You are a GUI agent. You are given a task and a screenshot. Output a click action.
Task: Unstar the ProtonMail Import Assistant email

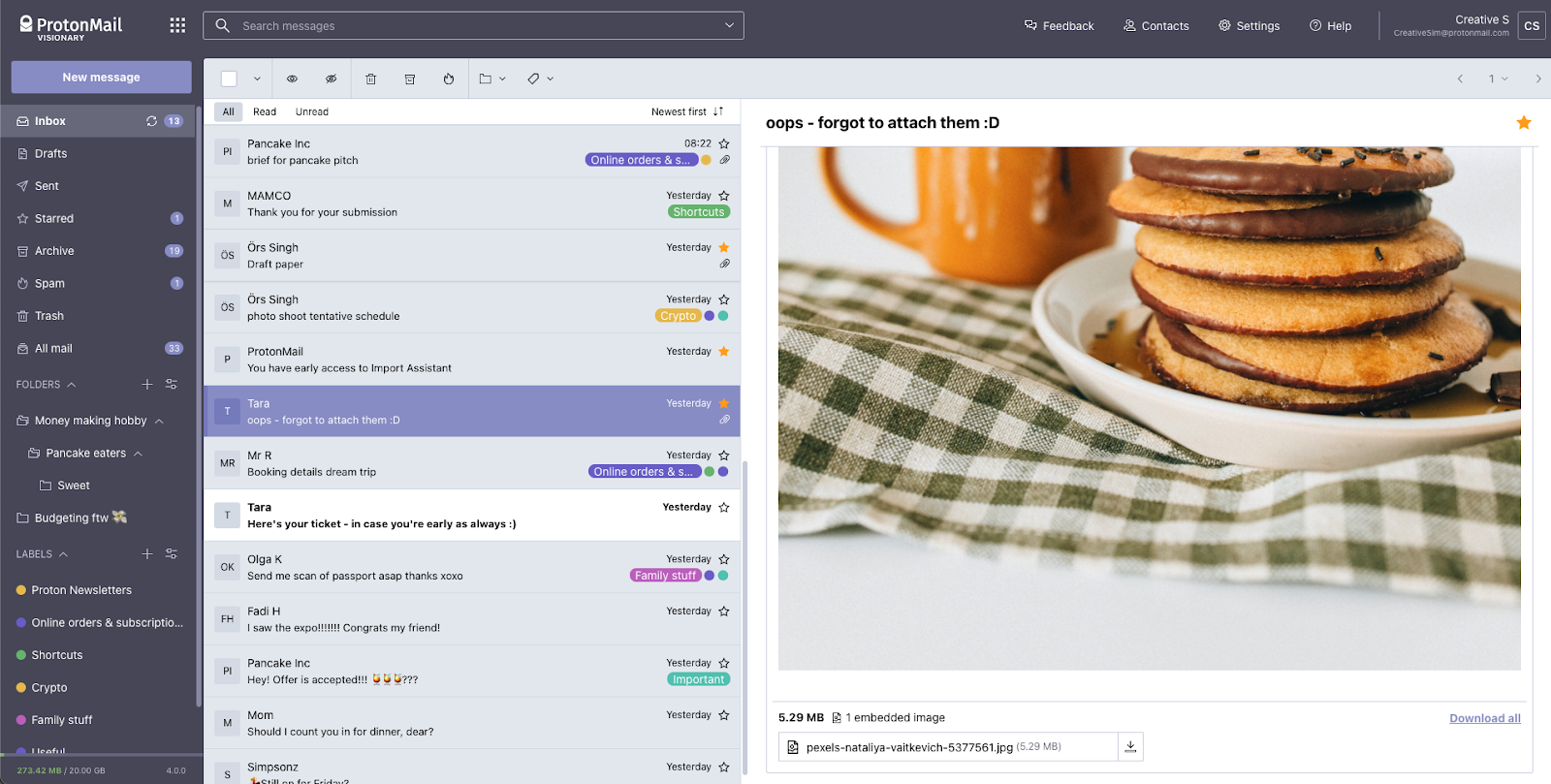click(724, 351)
